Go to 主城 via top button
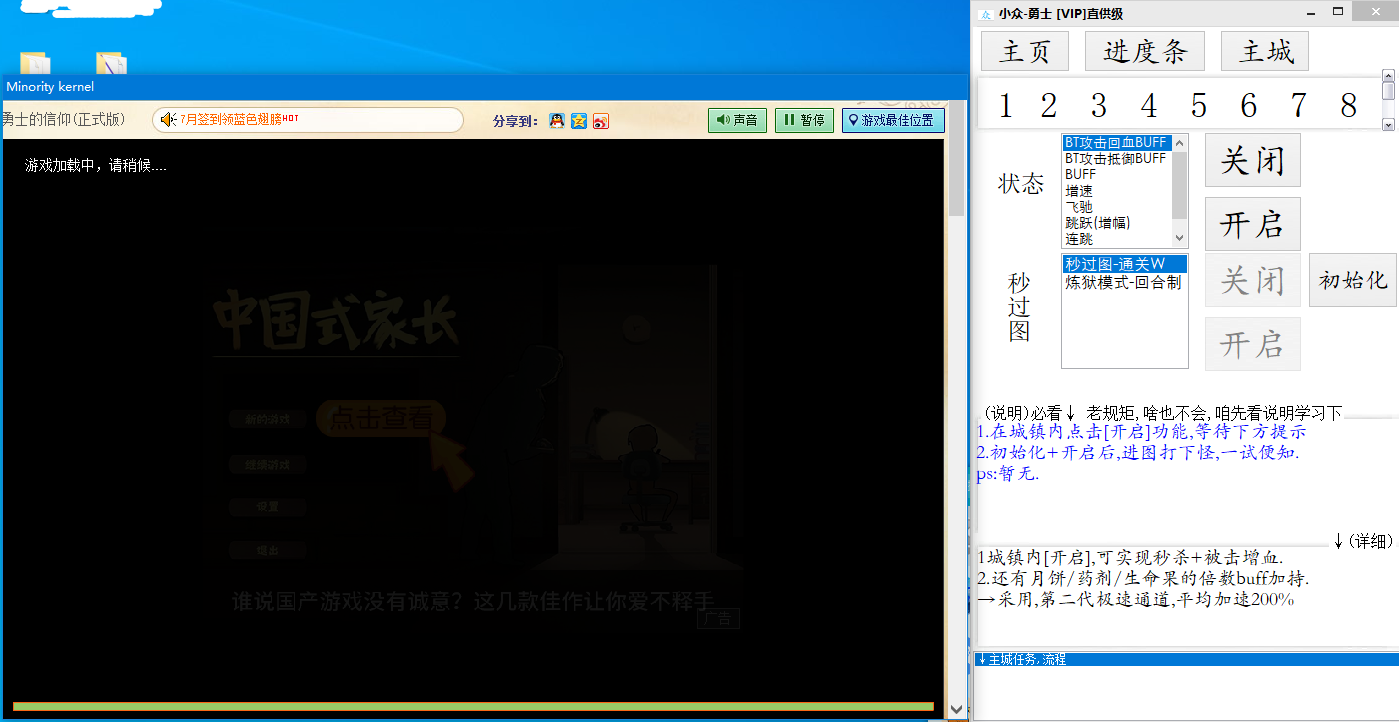The height and width of the screenshot is (722, 1399). tap(1267, 51)
